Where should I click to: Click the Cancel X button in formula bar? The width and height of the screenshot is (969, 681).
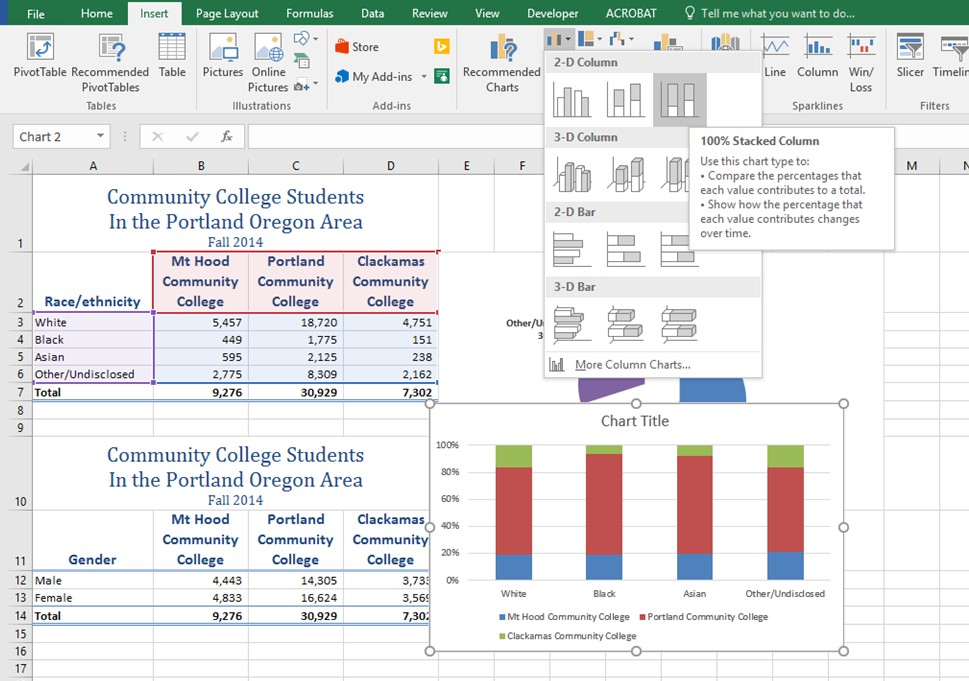(158, 137)
